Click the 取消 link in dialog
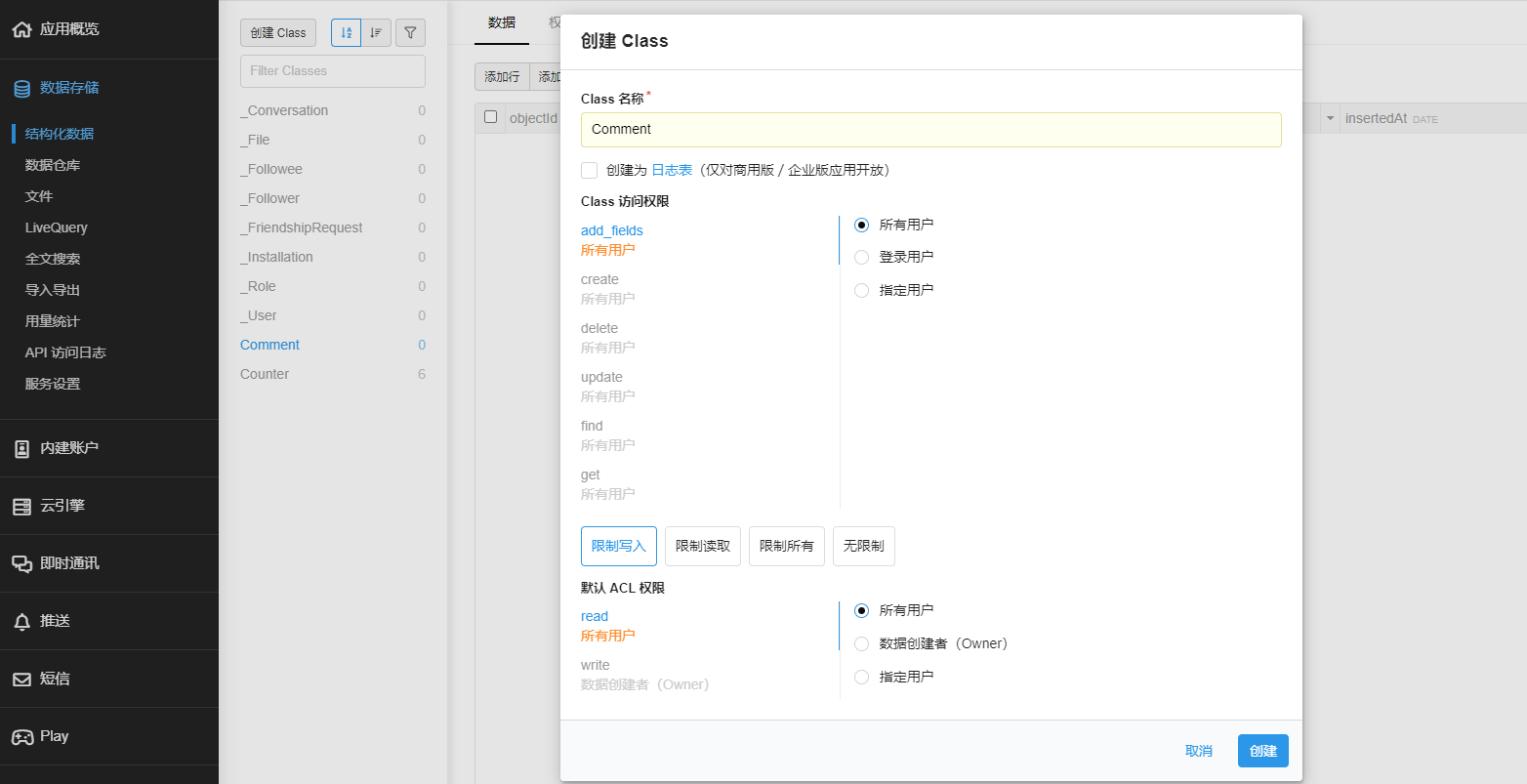 1198,751
